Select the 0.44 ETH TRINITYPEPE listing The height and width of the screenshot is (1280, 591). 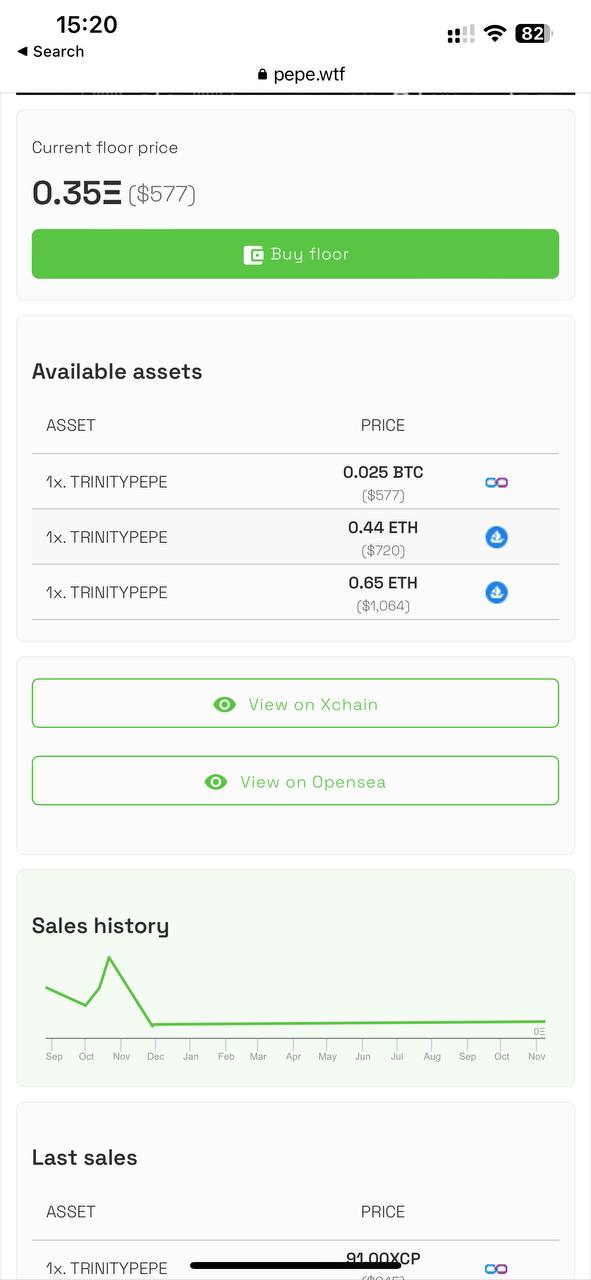295,537
